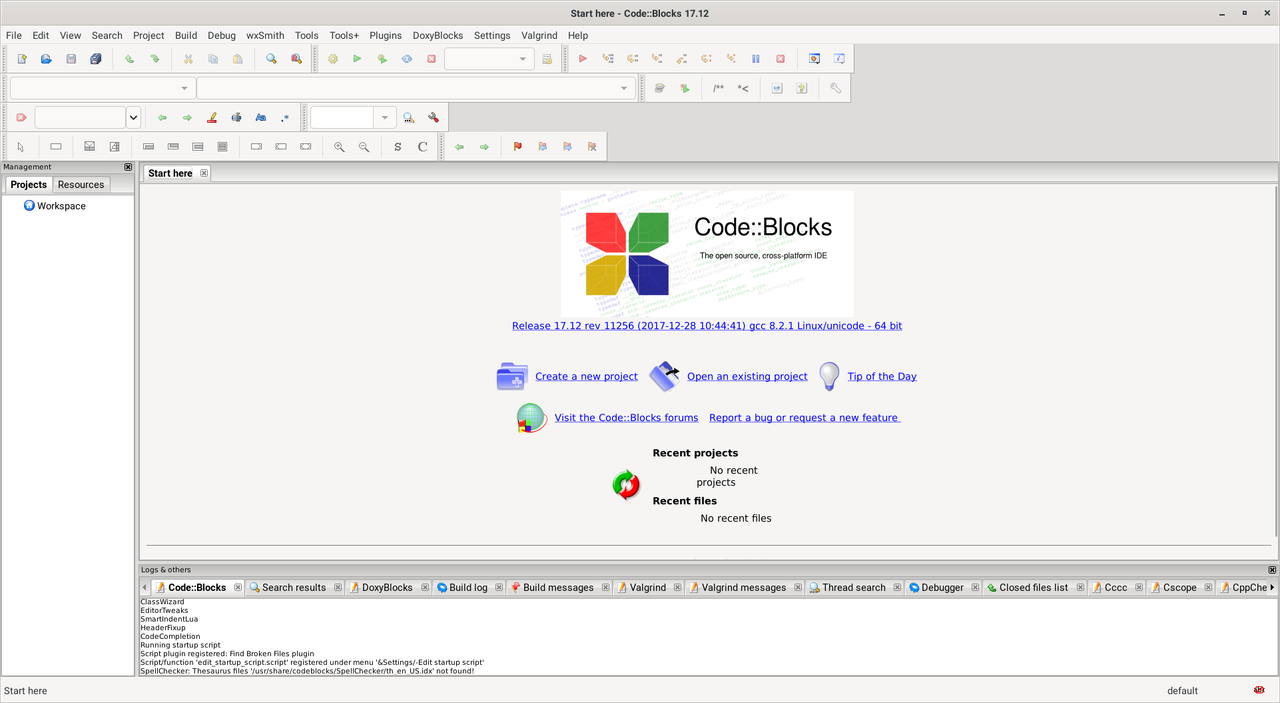1280x703 pixels.
Task: Click the Zoom out magnifier icon
Action: [364, 147]
